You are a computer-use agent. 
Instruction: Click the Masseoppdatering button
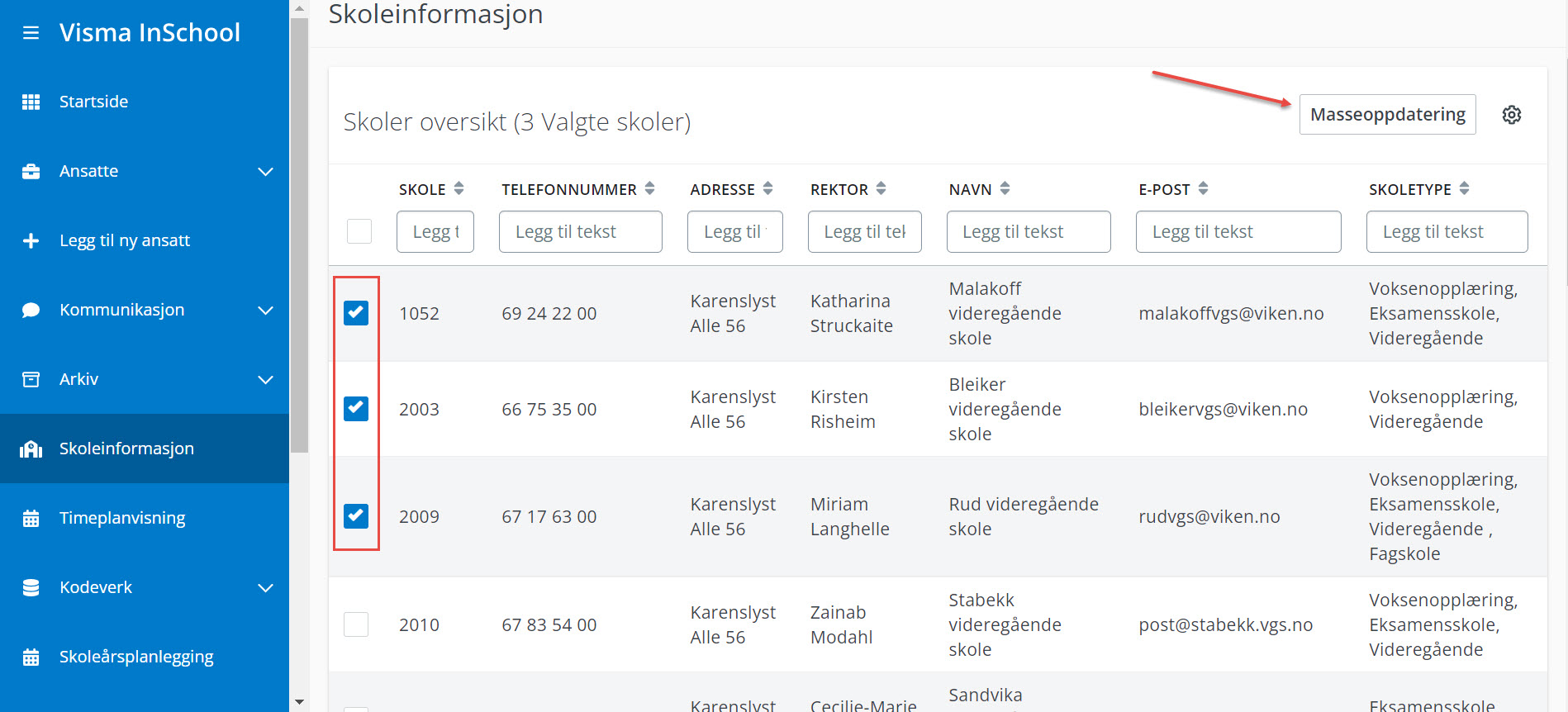(1387, 115)
